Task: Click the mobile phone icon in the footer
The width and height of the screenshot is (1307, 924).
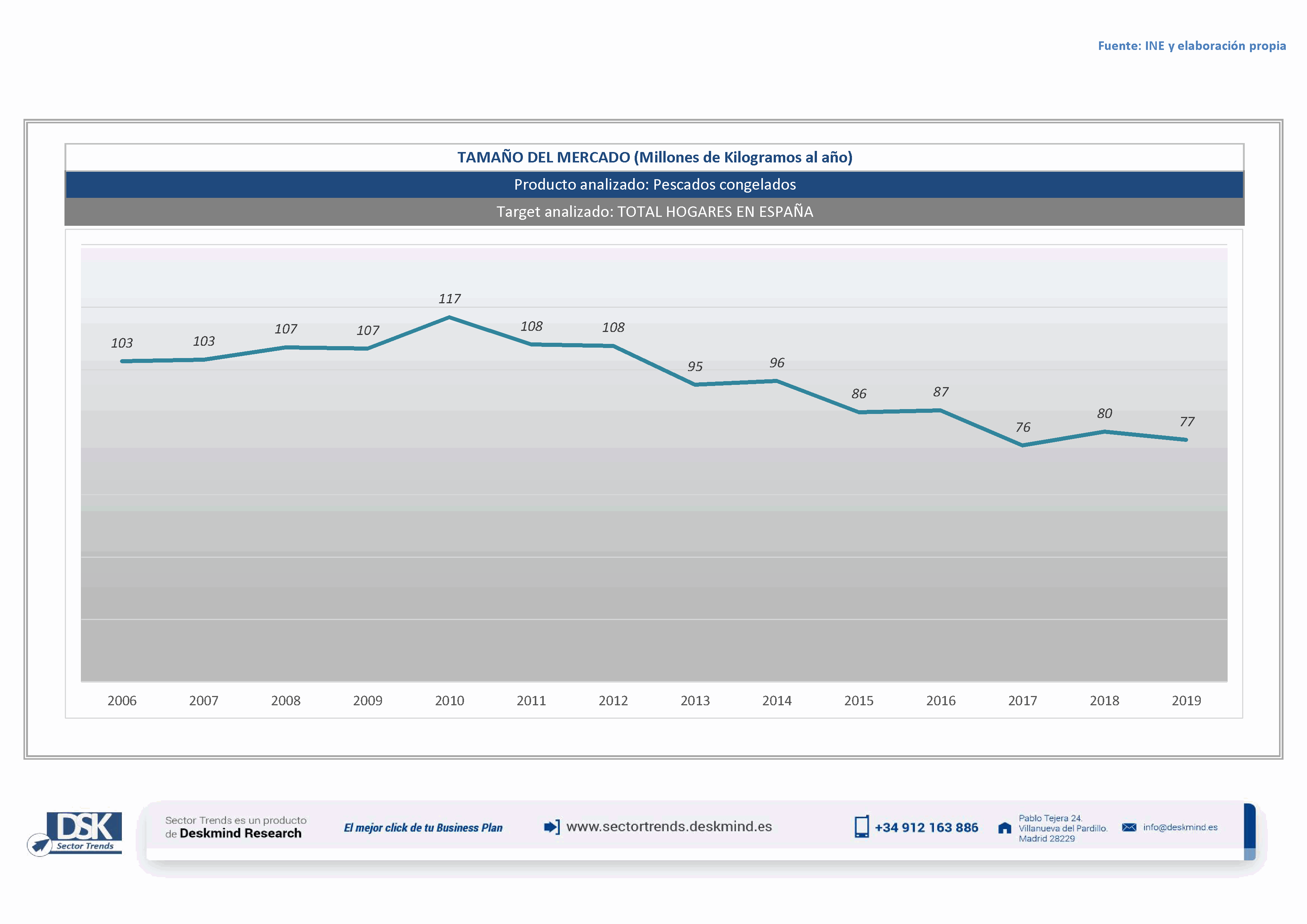Action: coord(861,827)
